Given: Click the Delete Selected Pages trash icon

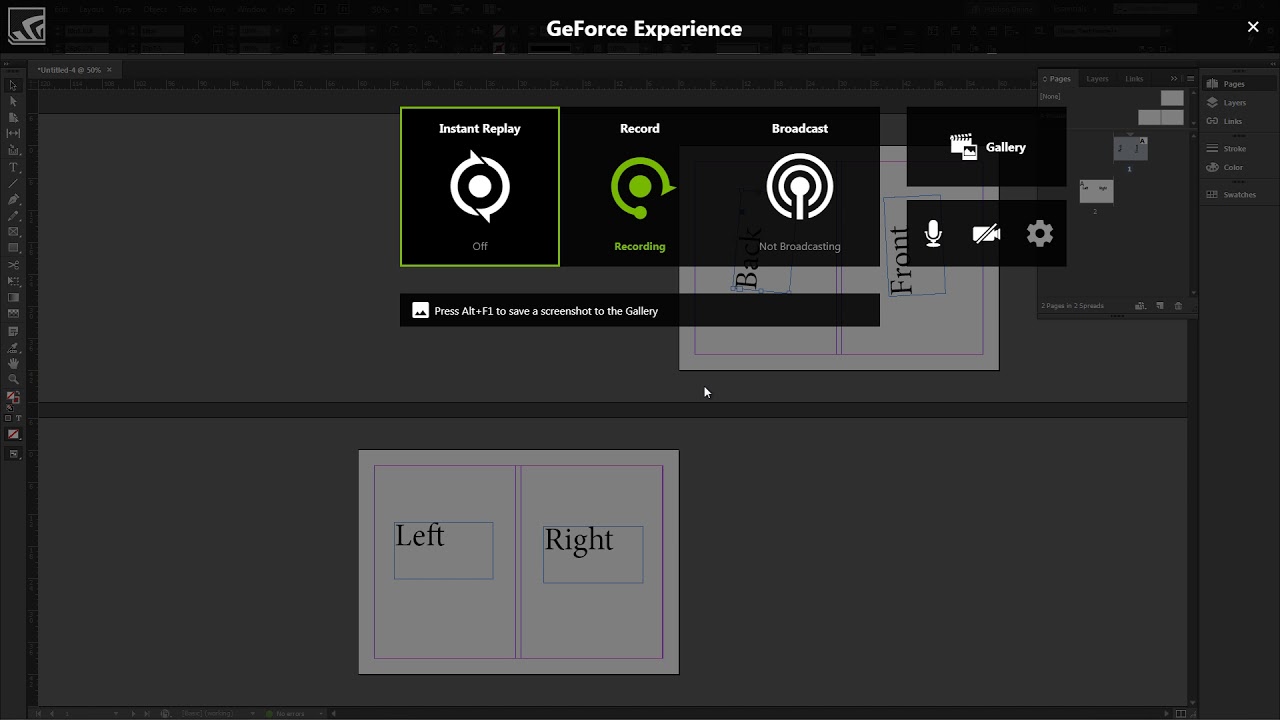Looking at the screenshot, I should 1178,306.
